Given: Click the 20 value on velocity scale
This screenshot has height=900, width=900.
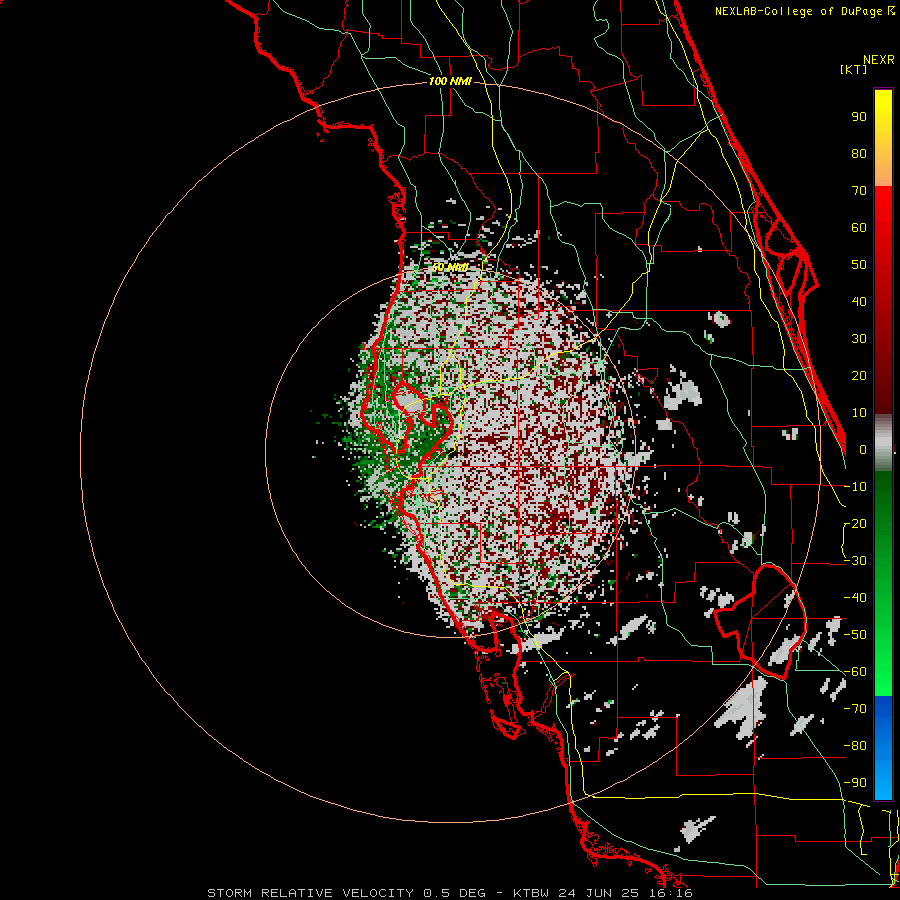Looking at the screenshot, I should point(859,375).
